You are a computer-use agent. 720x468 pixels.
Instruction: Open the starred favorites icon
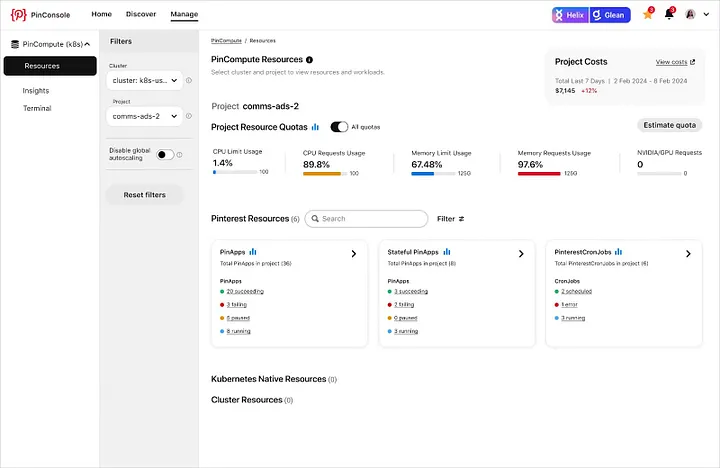coord(647,14)
